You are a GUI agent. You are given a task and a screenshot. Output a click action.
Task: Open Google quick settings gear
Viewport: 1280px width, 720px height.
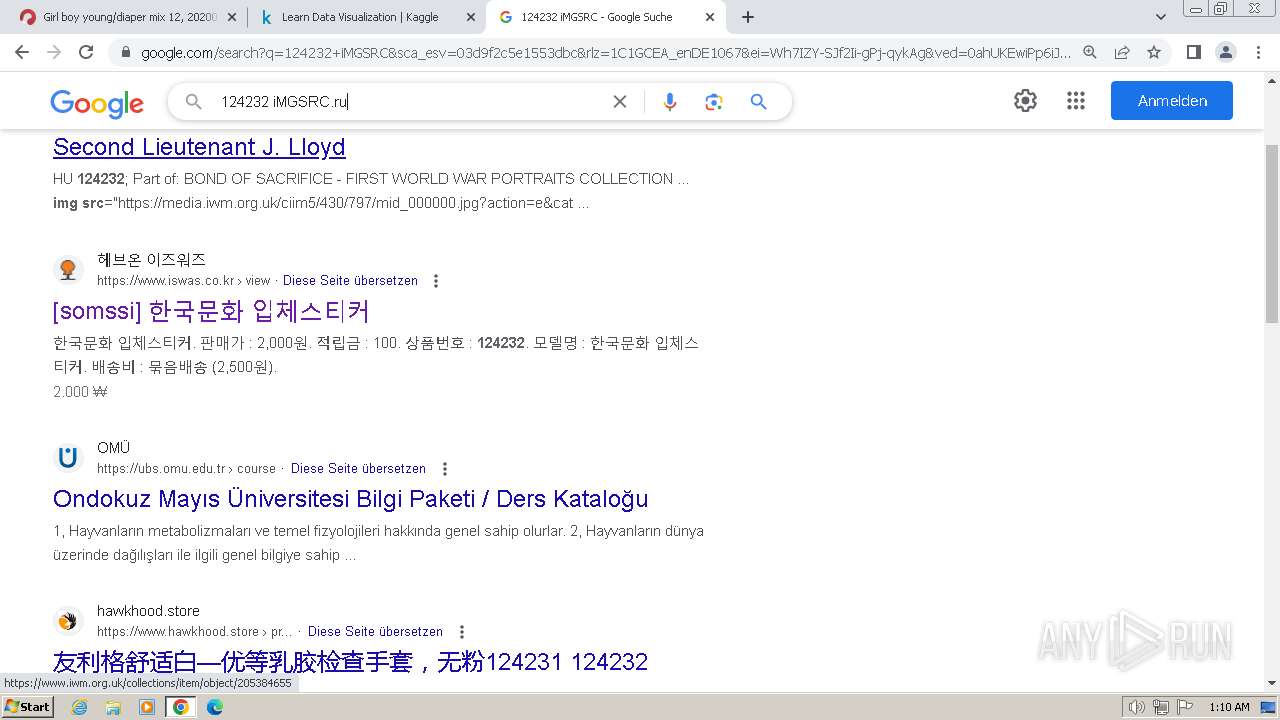pyautogui.click(x=1025, y=100)
